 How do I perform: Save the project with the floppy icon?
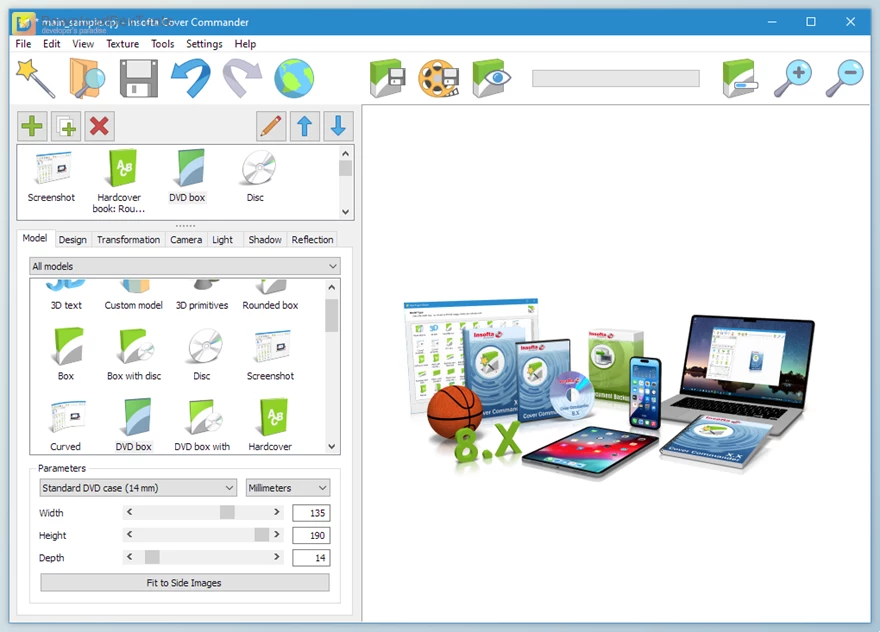pyautogui.click(x=139, y=79)
